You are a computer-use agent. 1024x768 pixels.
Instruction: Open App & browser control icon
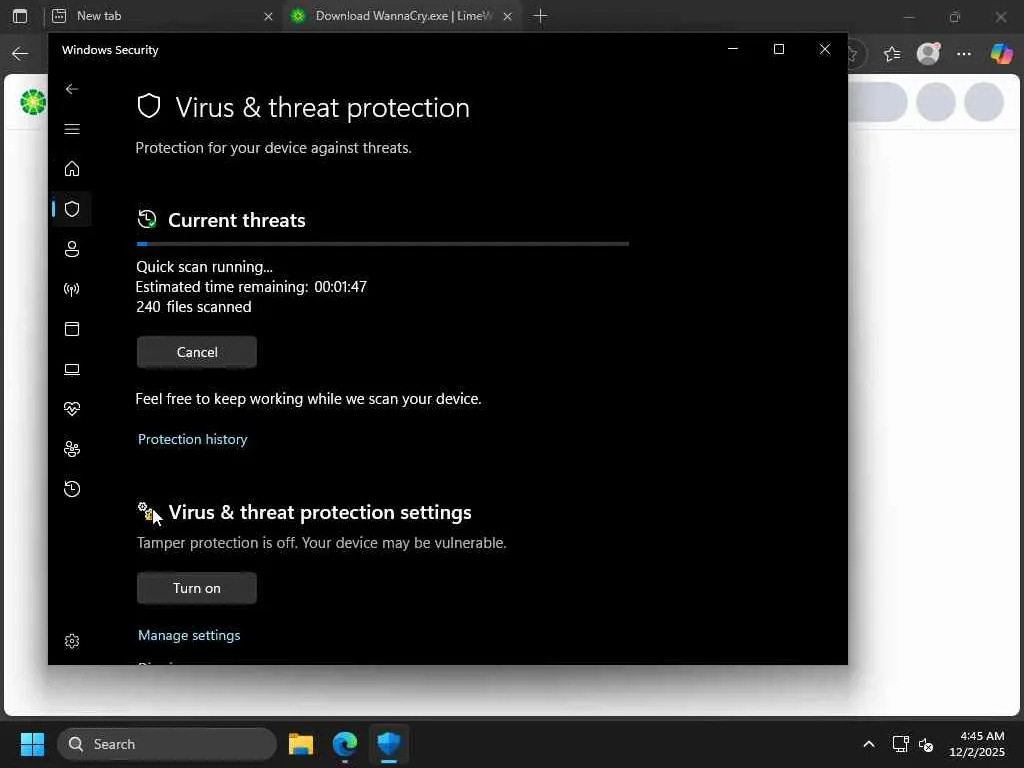click(x=72, y=328)
